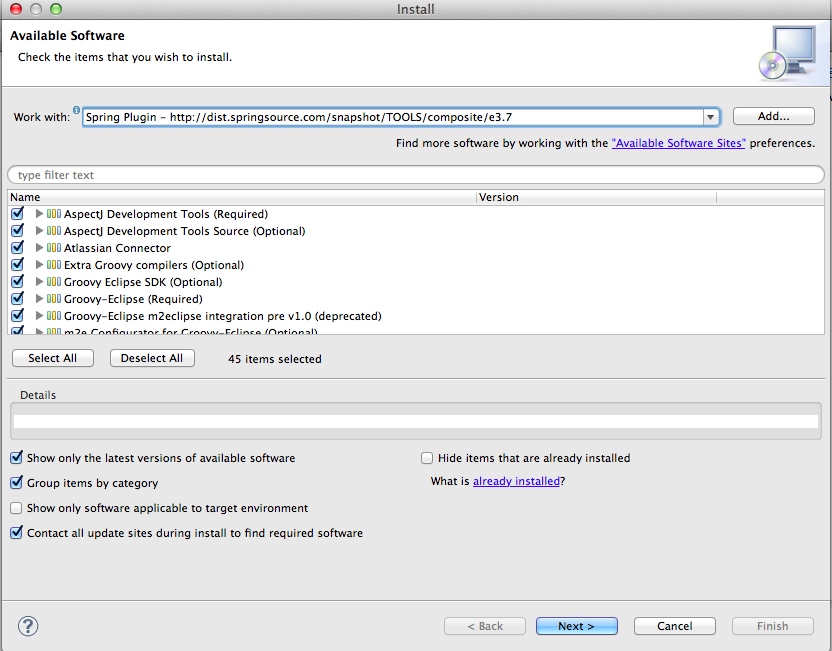Select Extra Groovy compilers (Optional) row text
Screen dimensions: 832x651
154,265
